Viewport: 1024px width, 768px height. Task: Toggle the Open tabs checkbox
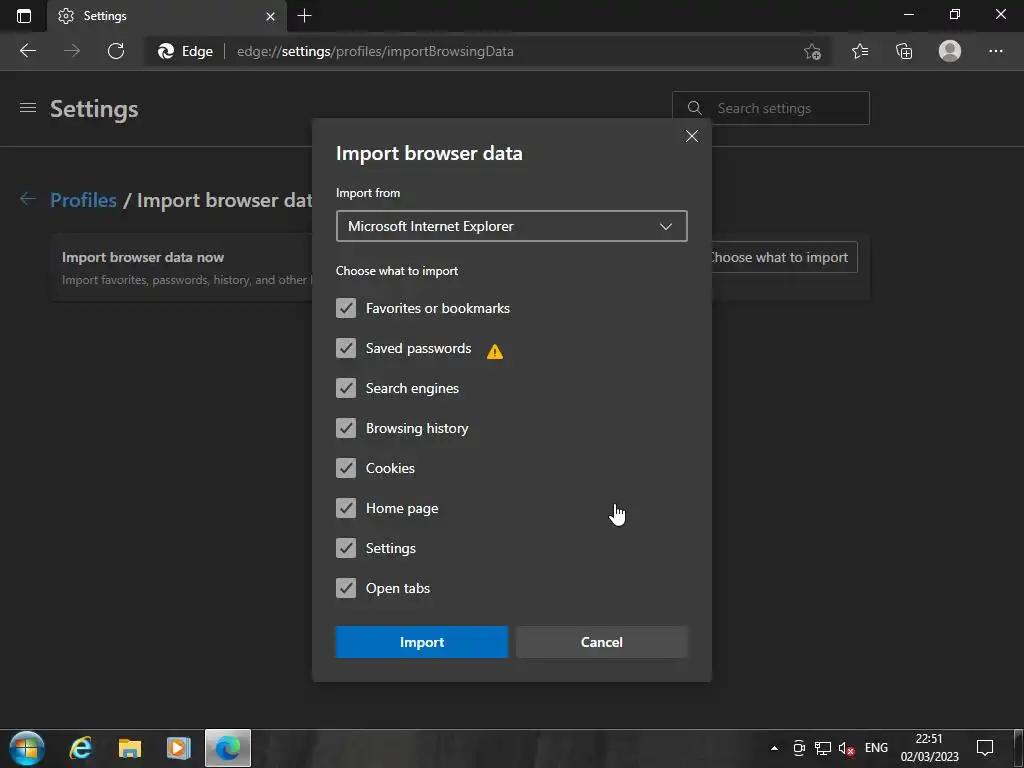pyautogui.click(x=346, y=588)
